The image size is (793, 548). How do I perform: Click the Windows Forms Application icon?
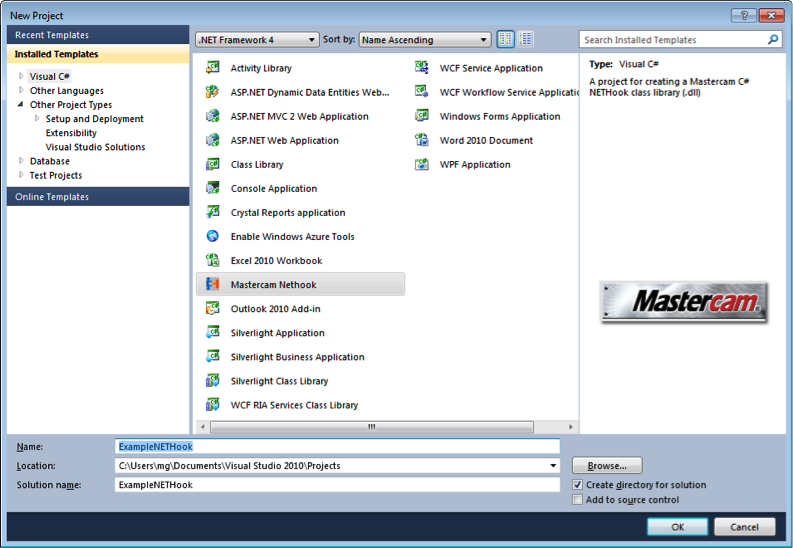pos(422,116)
